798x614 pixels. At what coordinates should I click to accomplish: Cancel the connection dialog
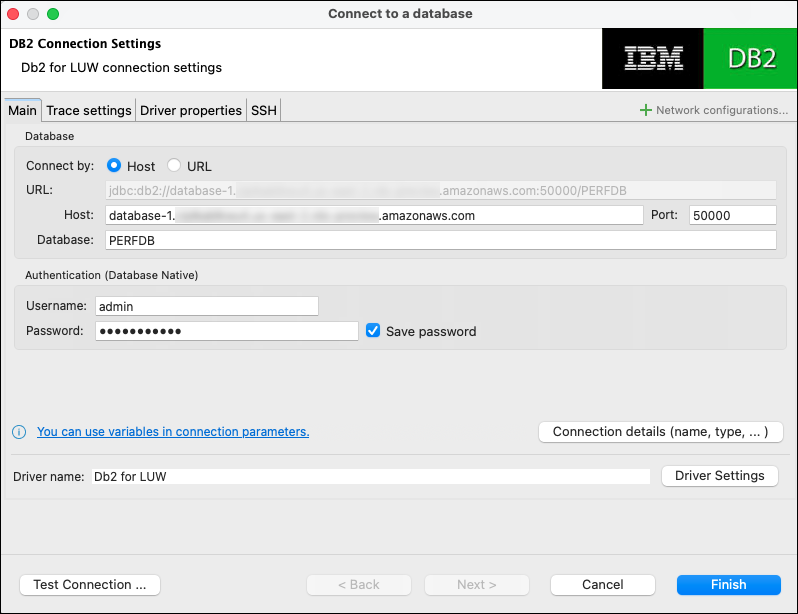pos(603,584)
